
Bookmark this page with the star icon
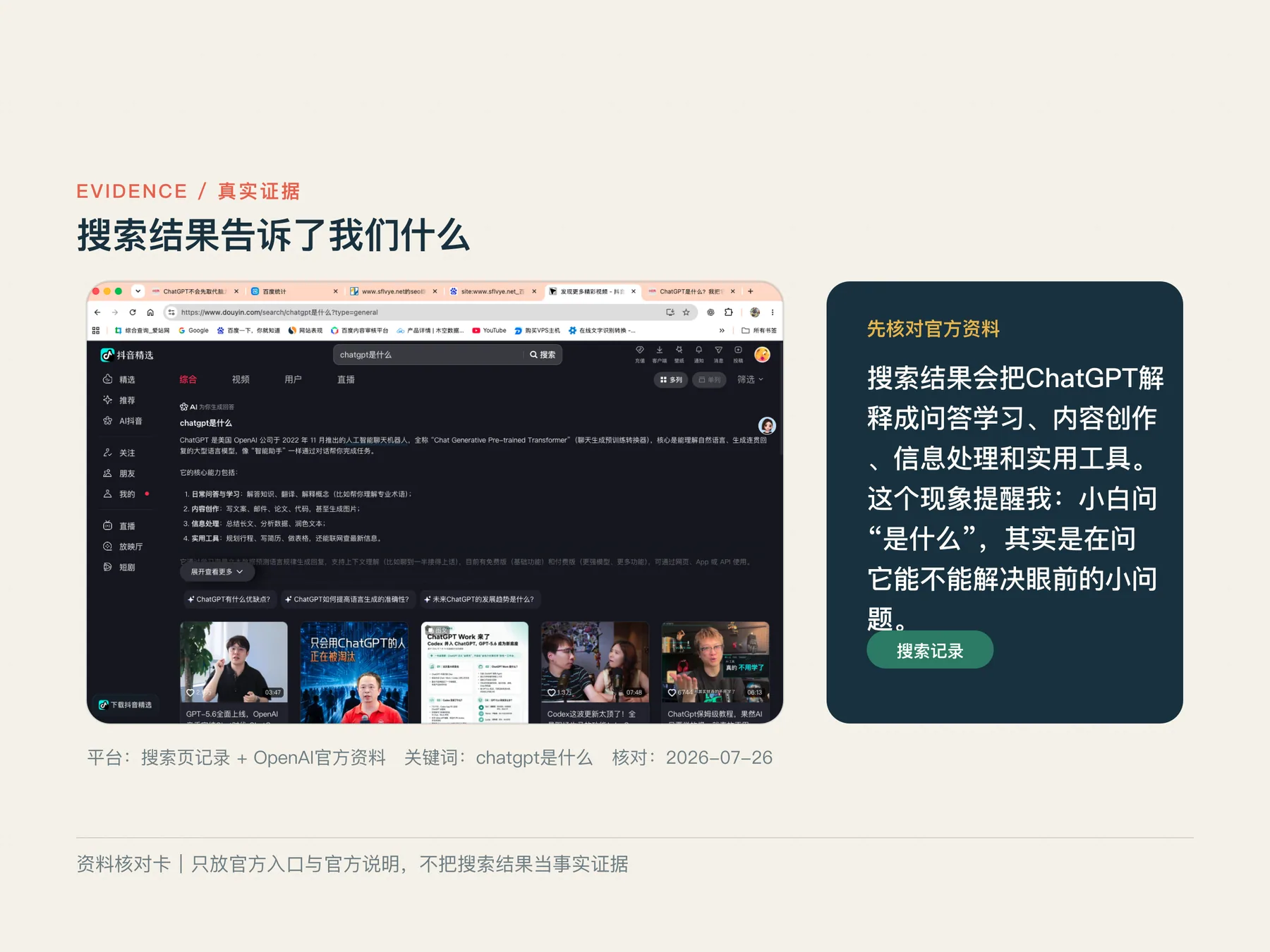coord(686,312)
